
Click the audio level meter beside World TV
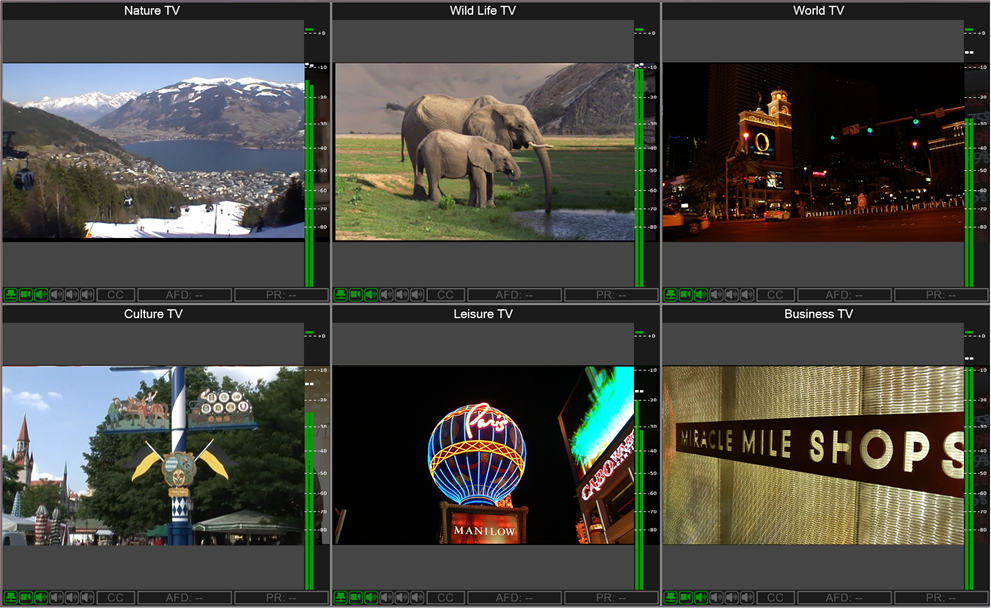[969, 200]
